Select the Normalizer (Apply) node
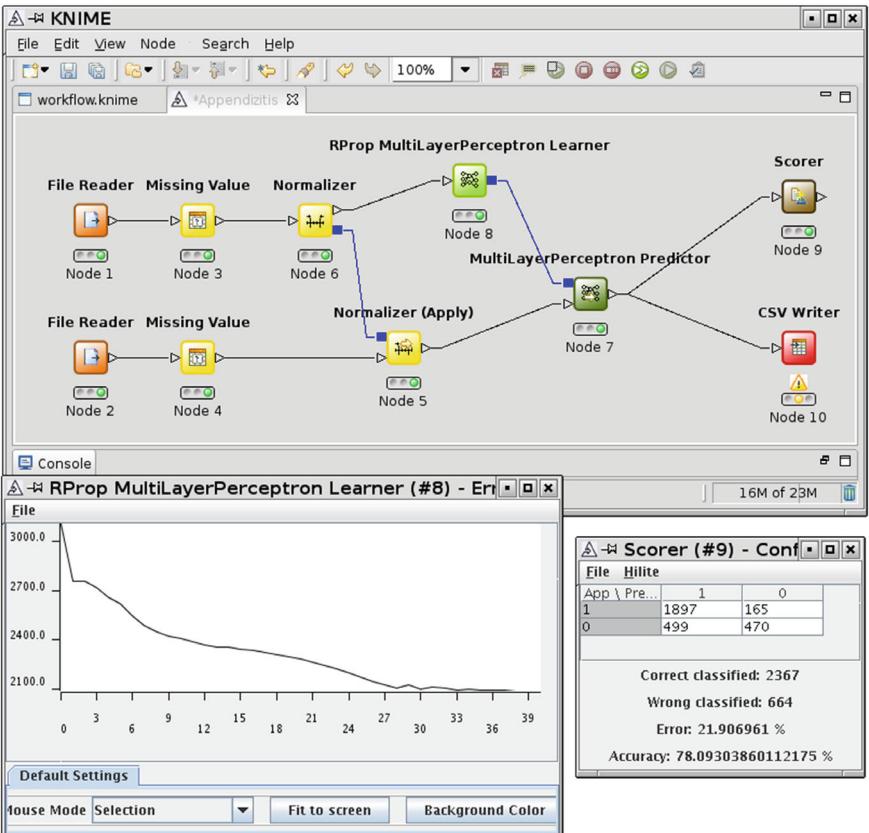The image size is (869, 833). (x=403, y=347)
